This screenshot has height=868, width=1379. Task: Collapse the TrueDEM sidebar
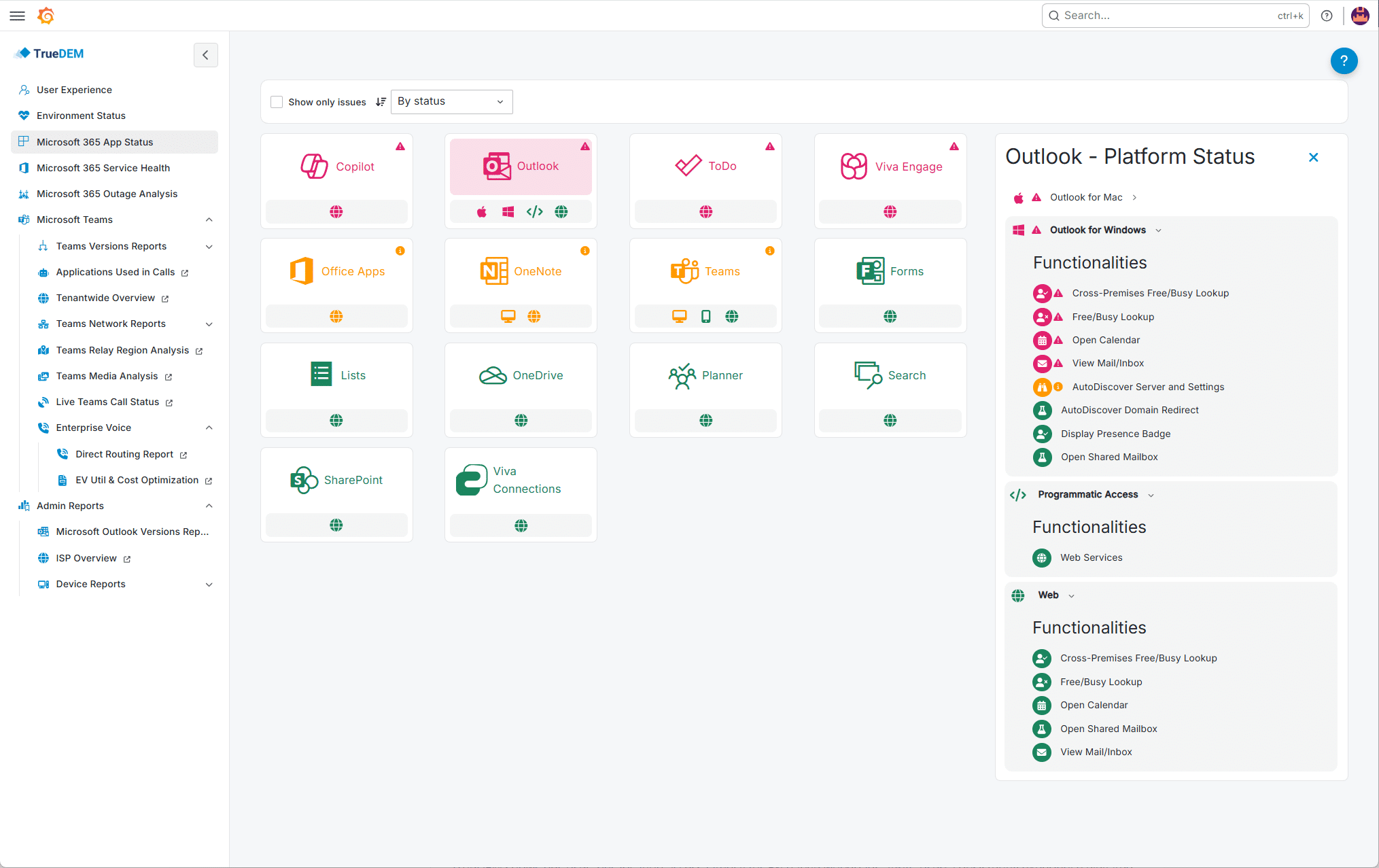pos(205,55)
